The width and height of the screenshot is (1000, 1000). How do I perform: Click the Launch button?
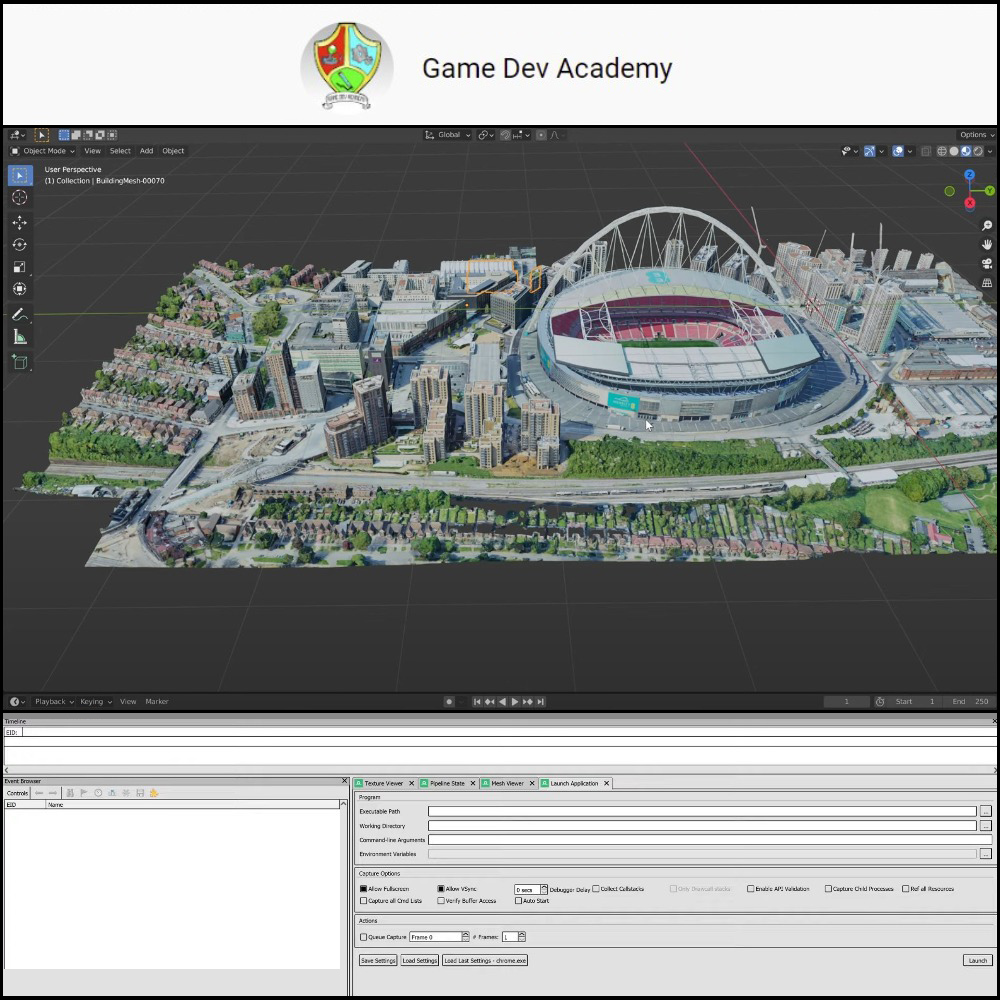point(978,961)
